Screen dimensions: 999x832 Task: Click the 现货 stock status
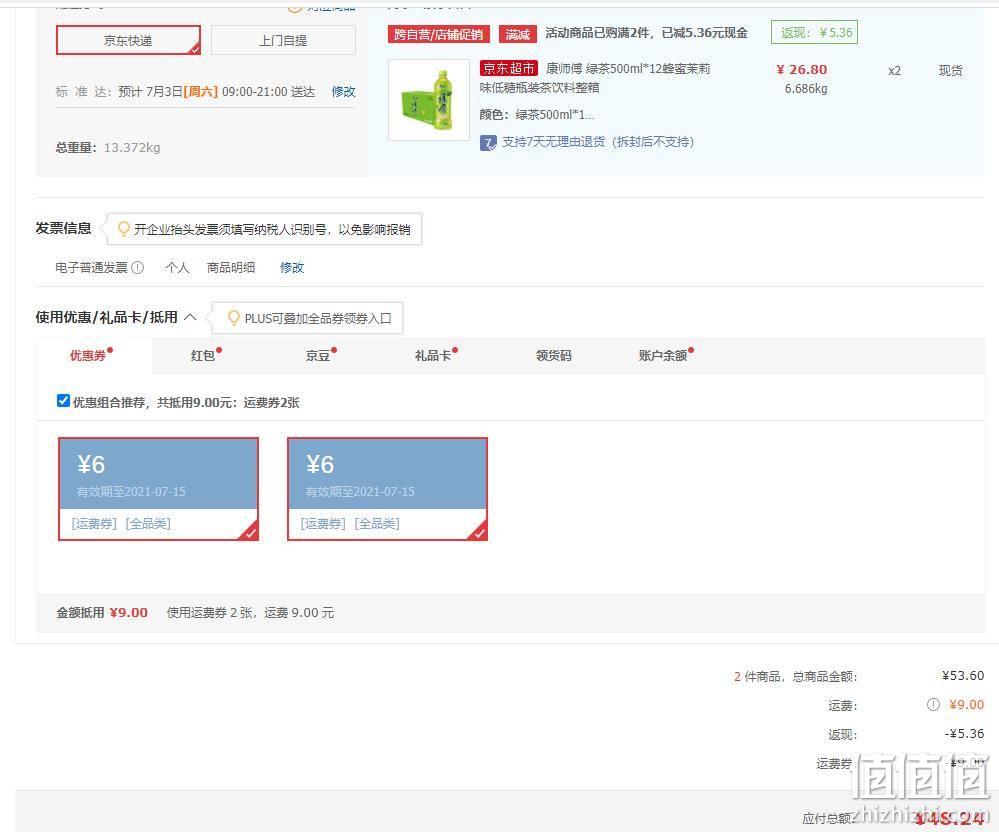click(x=951, y=71)
